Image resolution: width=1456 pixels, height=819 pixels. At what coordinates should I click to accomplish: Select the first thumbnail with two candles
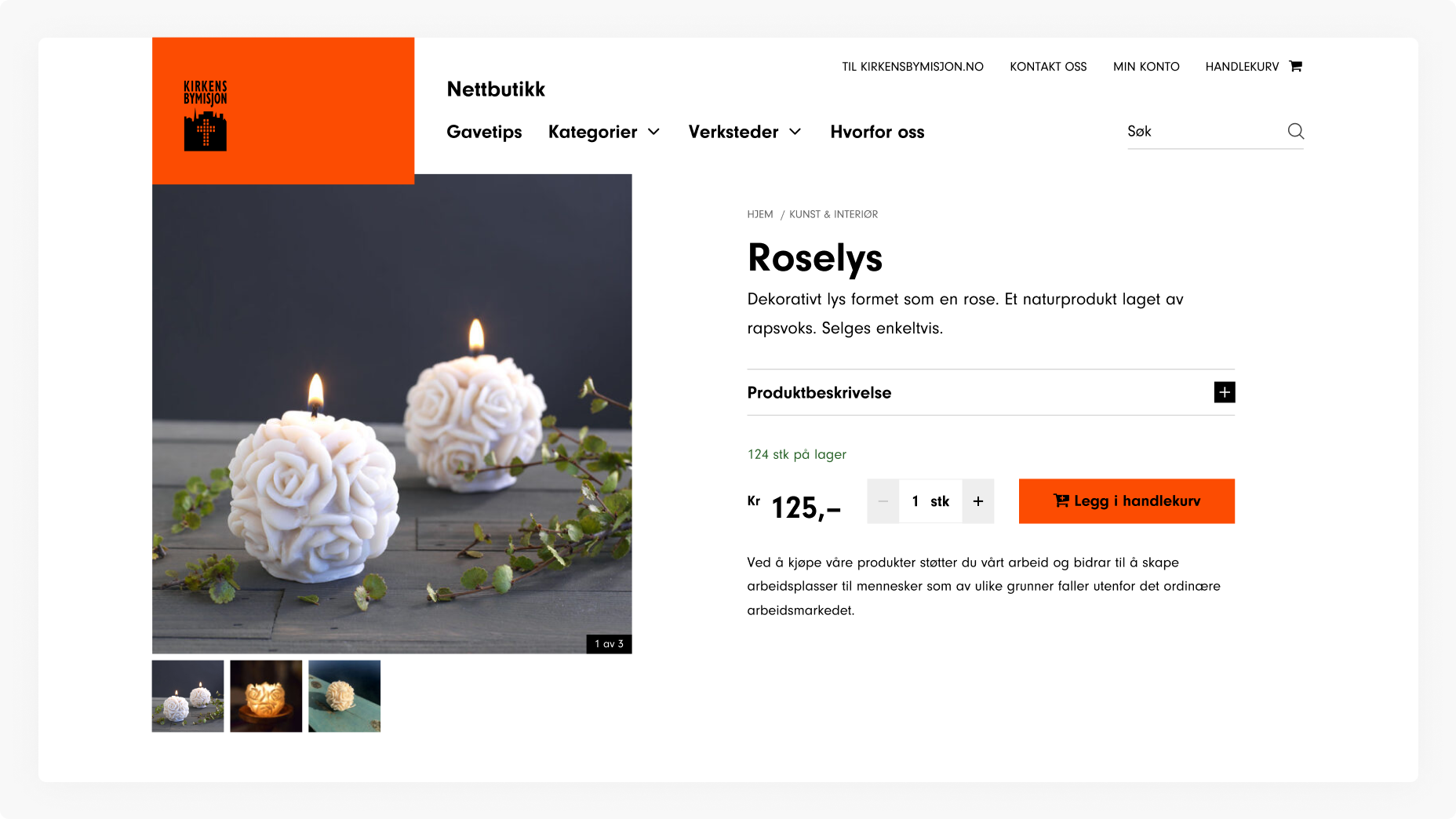pyautogui.click(x=187, y=696)
